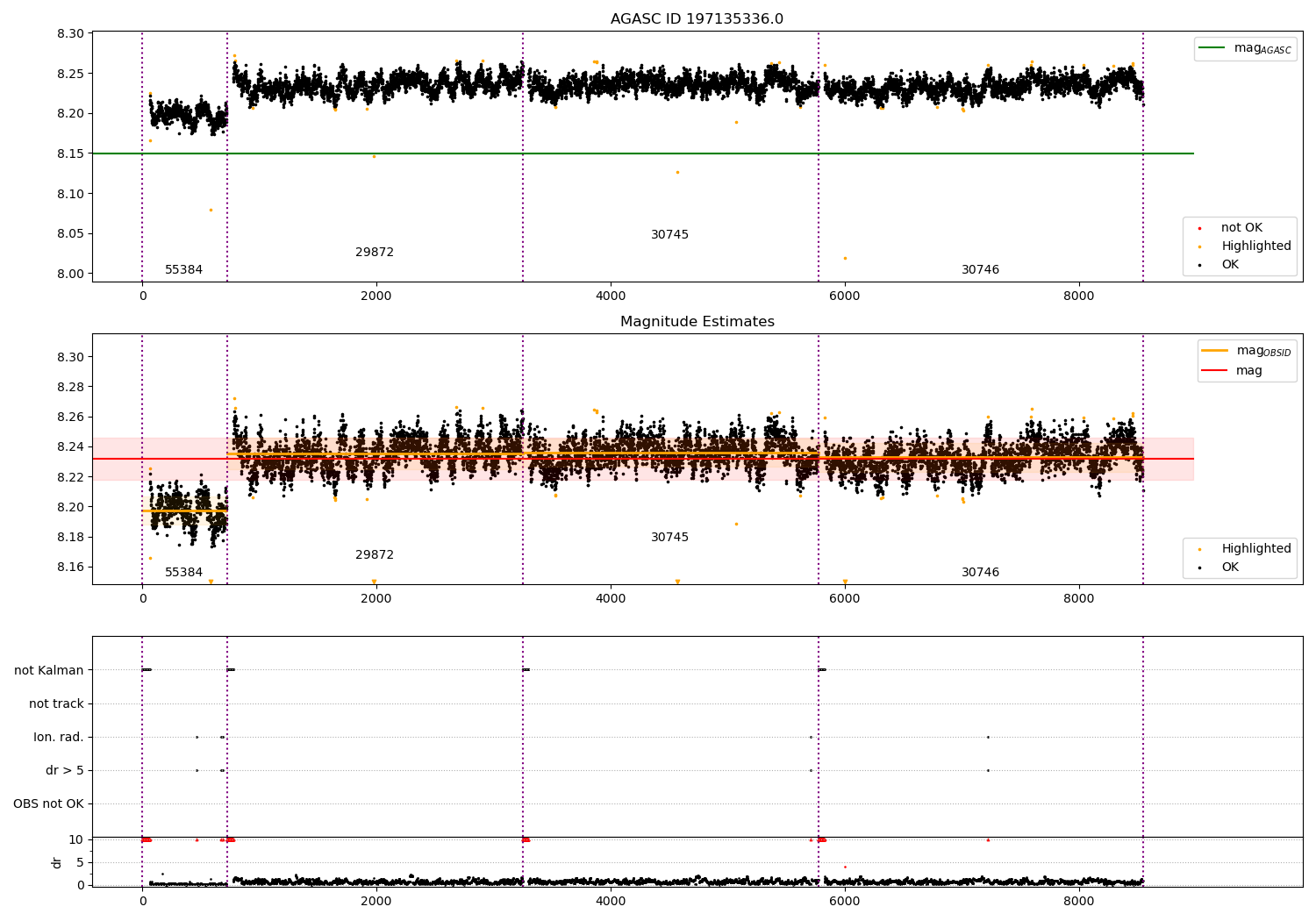Click the 'Ion. rad.' axis label
The width and height of the screenshot is (1316, 921).
(59, 737)
